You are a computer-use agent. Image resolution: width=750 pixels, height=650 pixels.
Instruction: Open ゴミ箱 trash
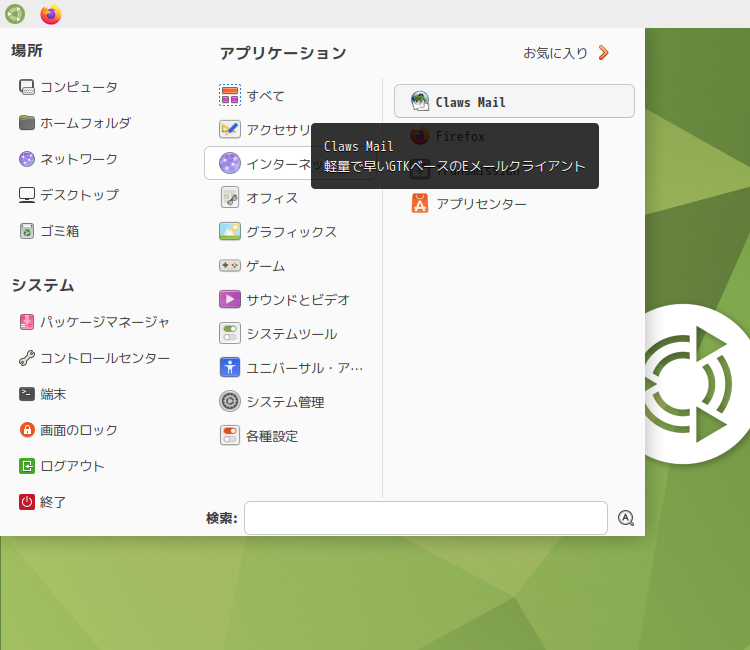tap(49, 231)
